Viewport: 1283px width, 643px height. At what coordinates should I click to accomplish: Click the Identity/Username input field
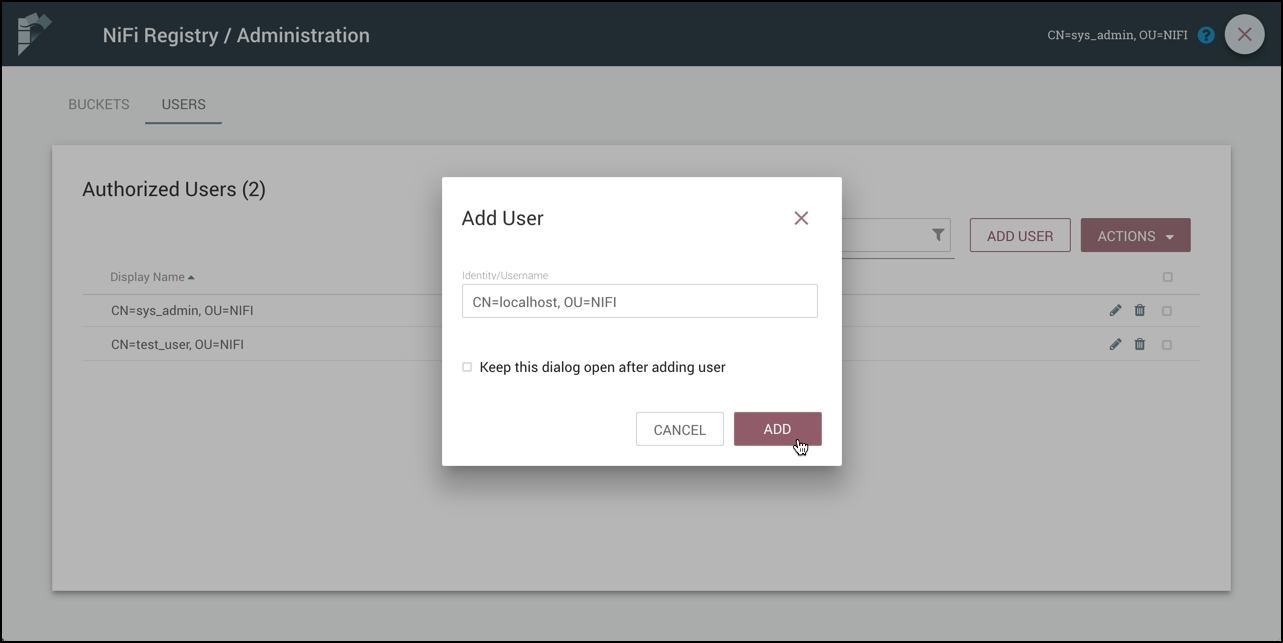click(639, 301)
